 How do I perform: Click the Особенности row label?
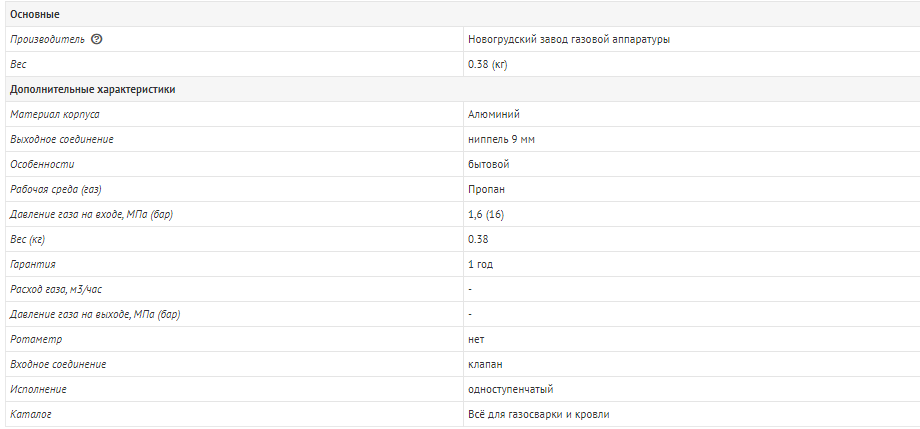click(x=42, y=164)
